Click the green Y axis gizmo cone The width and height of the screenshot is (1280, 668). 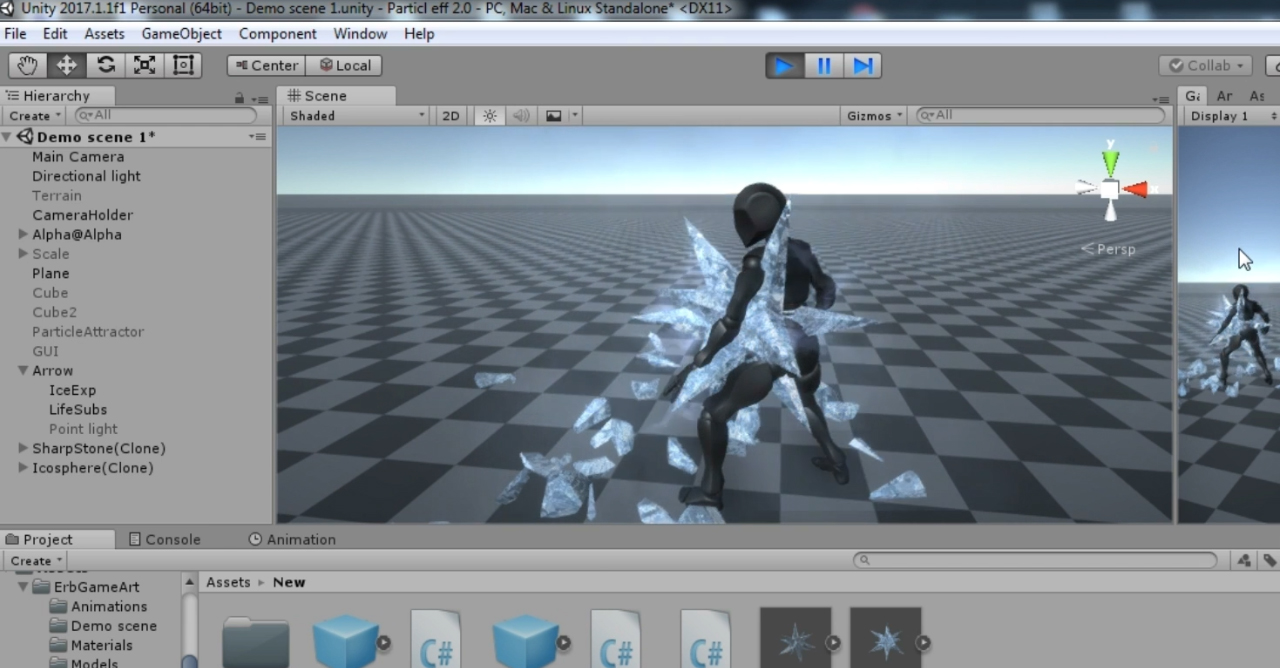[1110, 162]
